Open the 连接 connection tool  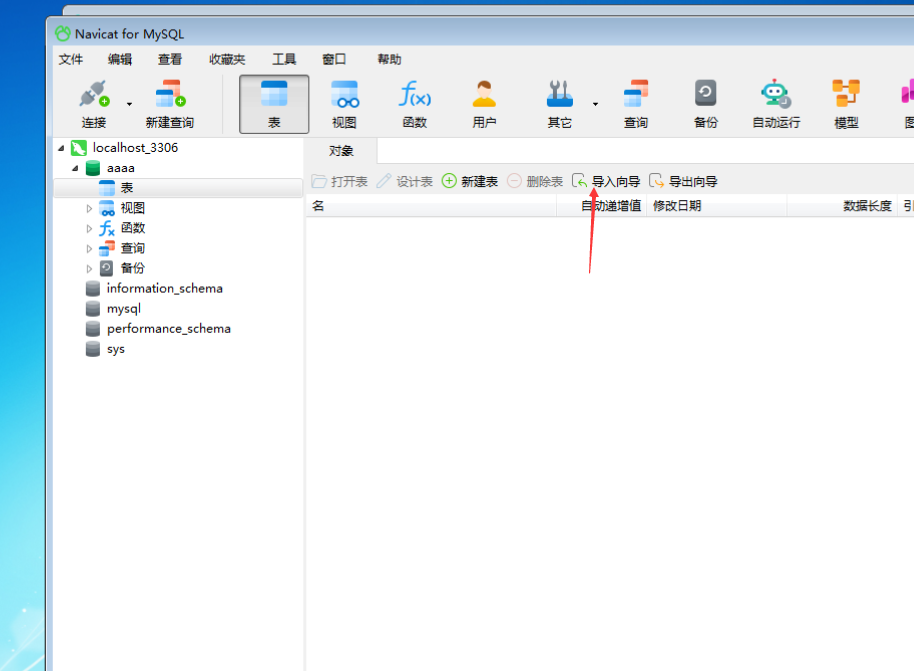click(x=94, y=104)
